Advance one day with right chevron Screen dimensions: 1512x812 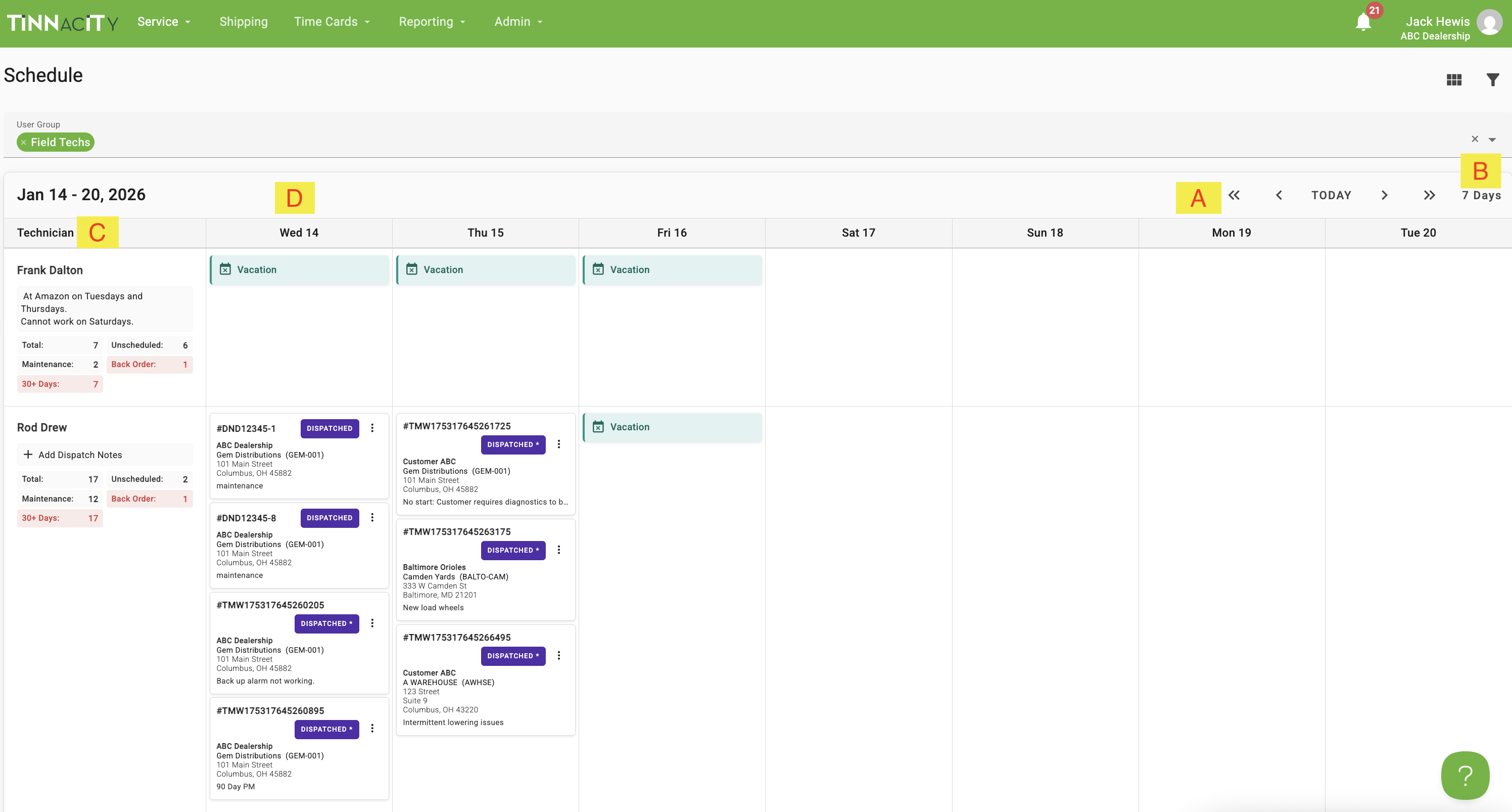[x=1384, y=195]
